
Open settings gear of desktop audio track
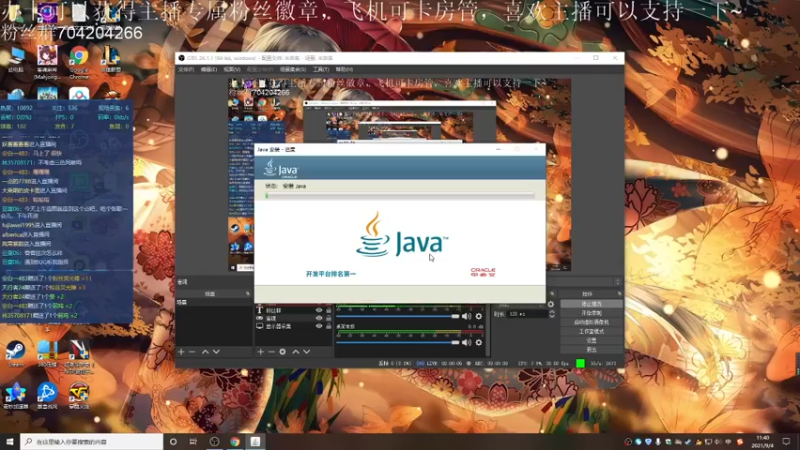pos(479,342)
